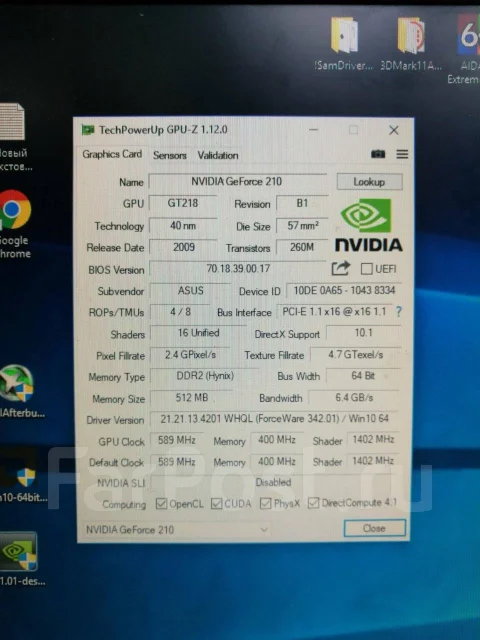This screenshot has width=480, height=640.
Task: Click the Memory Type DDR2 (Hynix) value
Action: tap(204, 376)
